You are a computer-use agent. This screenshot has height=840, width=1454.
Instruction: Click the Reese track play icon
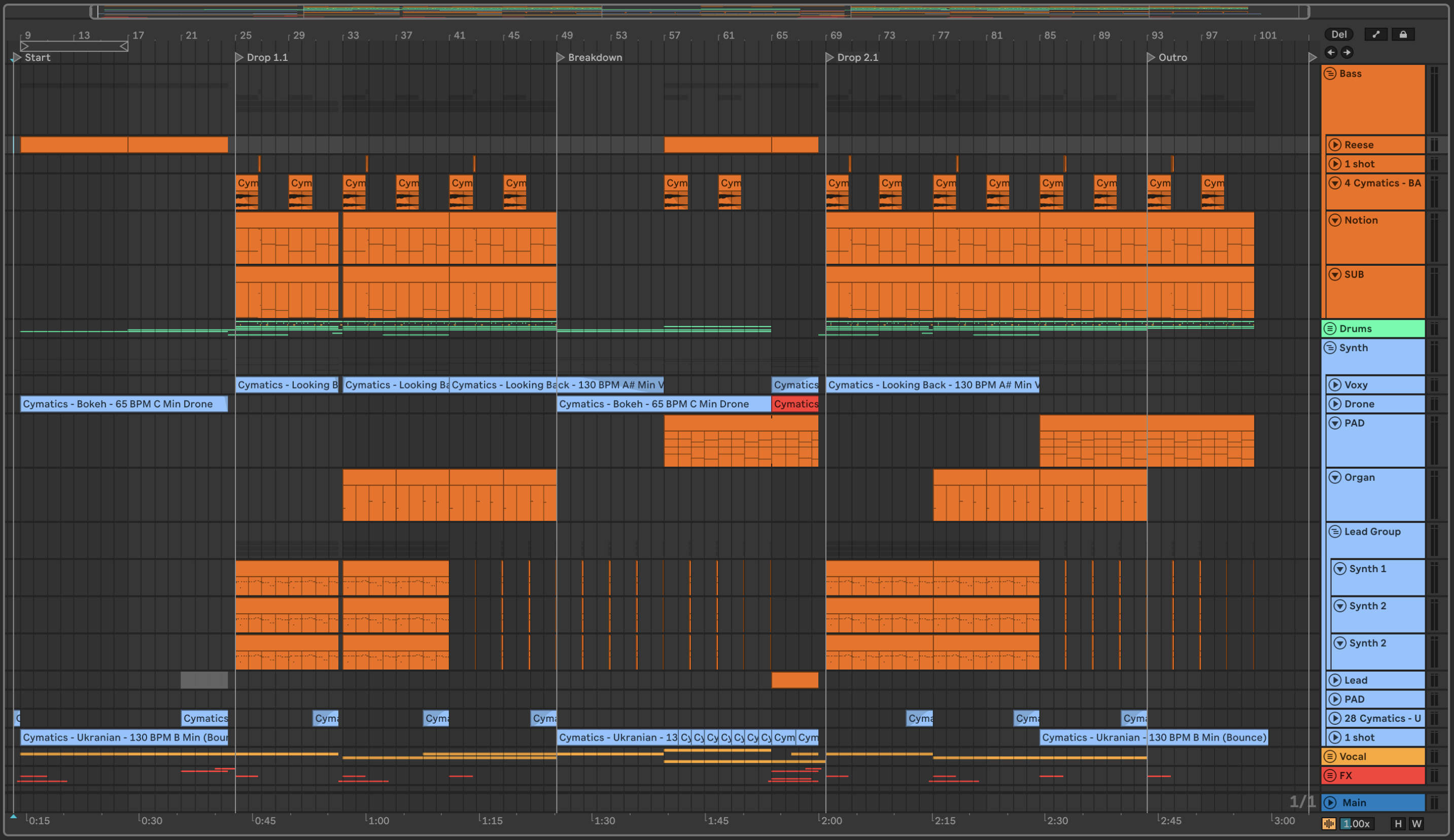[1335, 145]
